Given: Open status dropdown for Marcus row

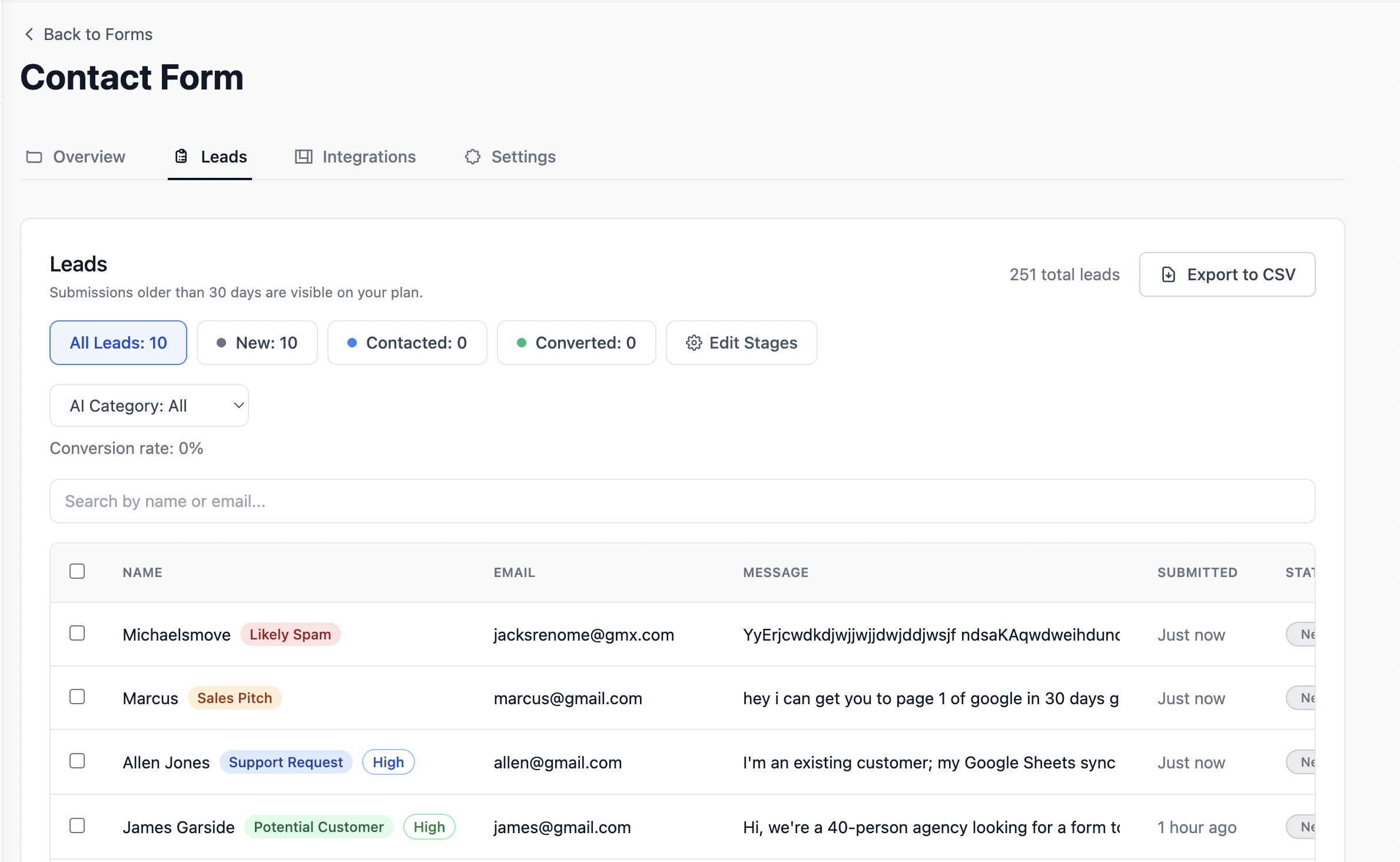Looking at the screenshot, I should pos(1300,698).
